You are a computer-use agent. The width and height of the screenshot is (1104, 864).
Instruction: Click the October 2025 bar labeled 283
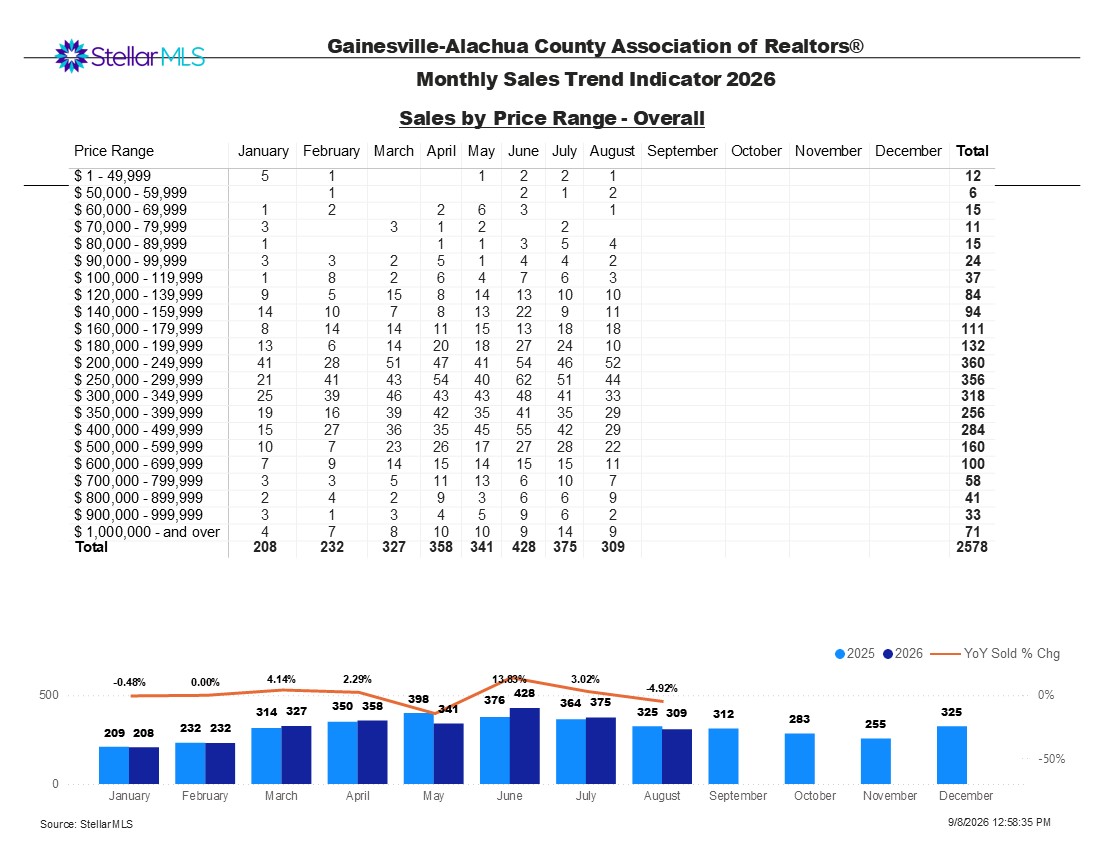(x=800, y=758)
